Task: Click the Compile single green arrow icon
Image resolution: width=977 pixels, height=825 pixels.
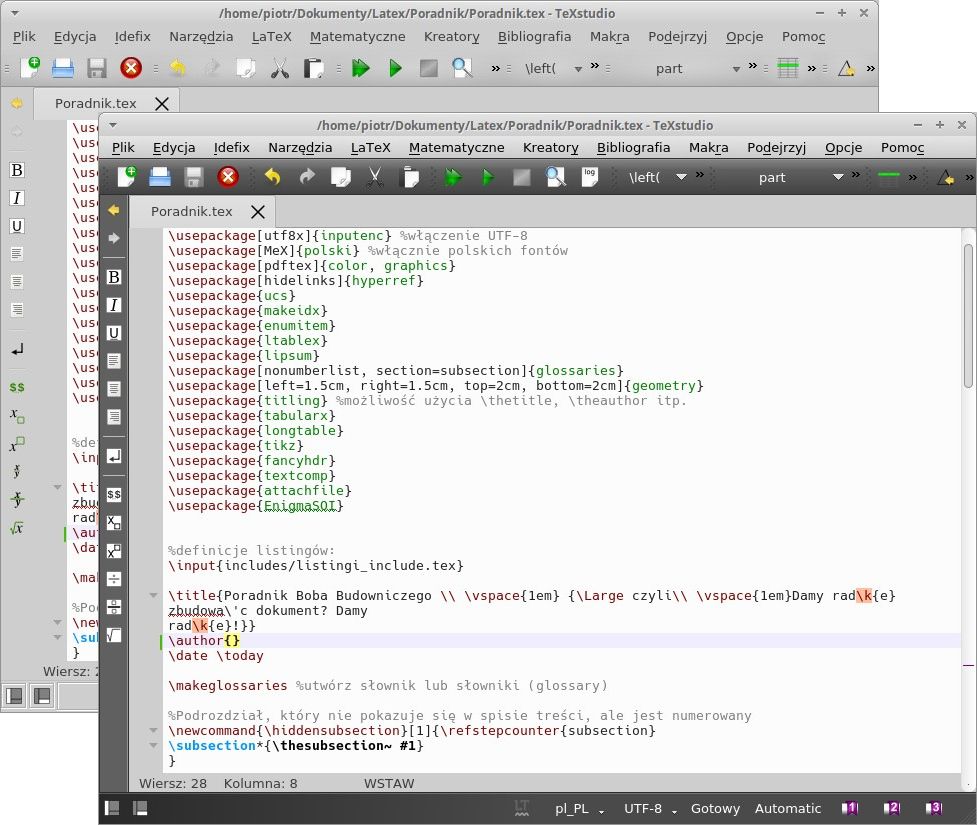Action: tap(488, 177)
